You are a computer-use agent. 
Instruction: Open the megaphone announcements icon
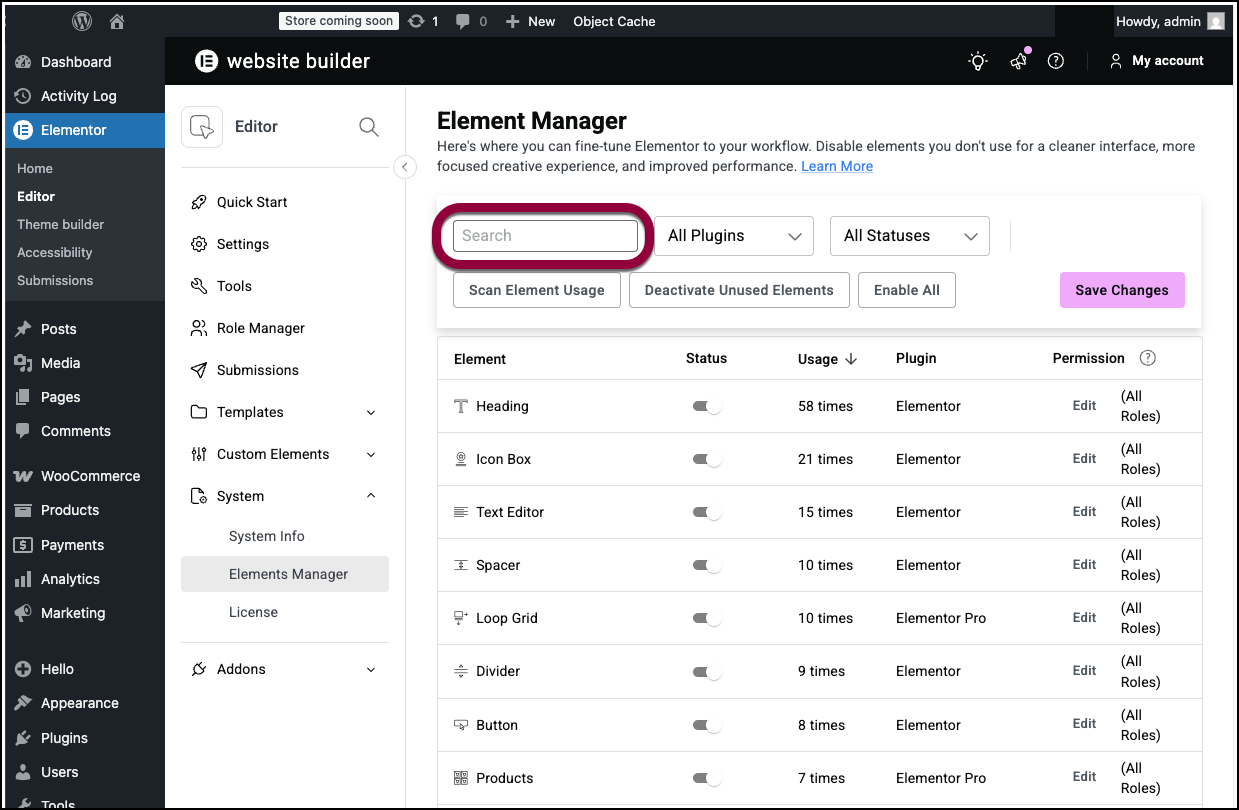(x=1018, y=61)
